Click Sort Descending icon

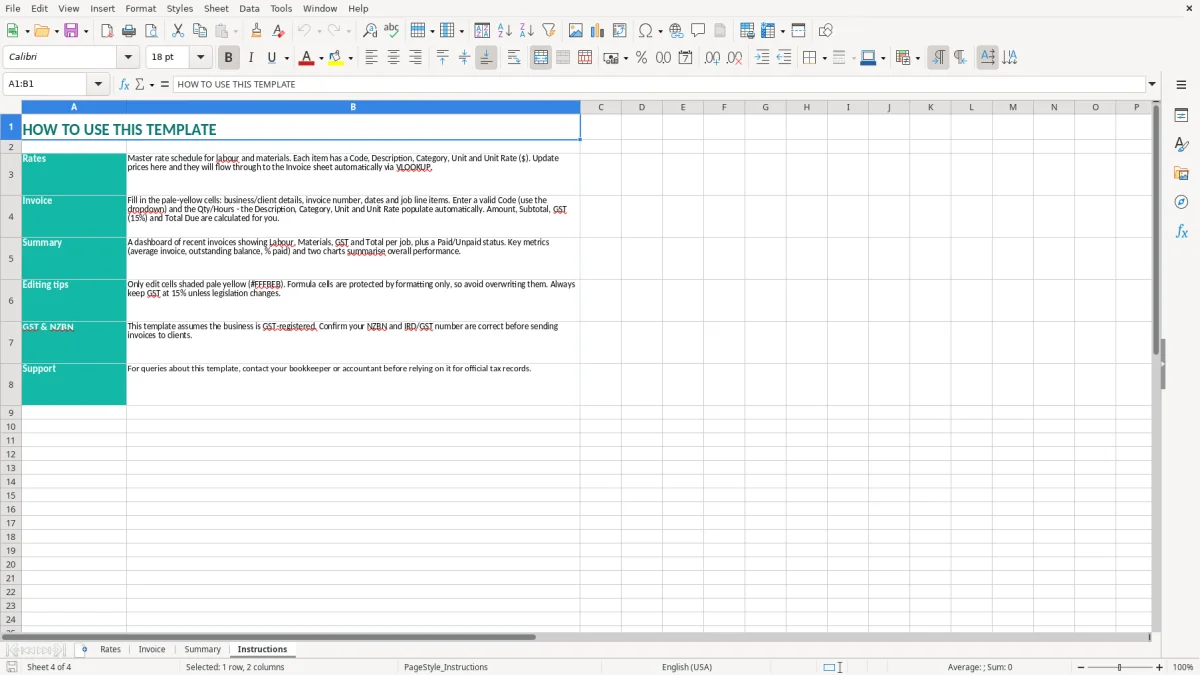point(526,31)
